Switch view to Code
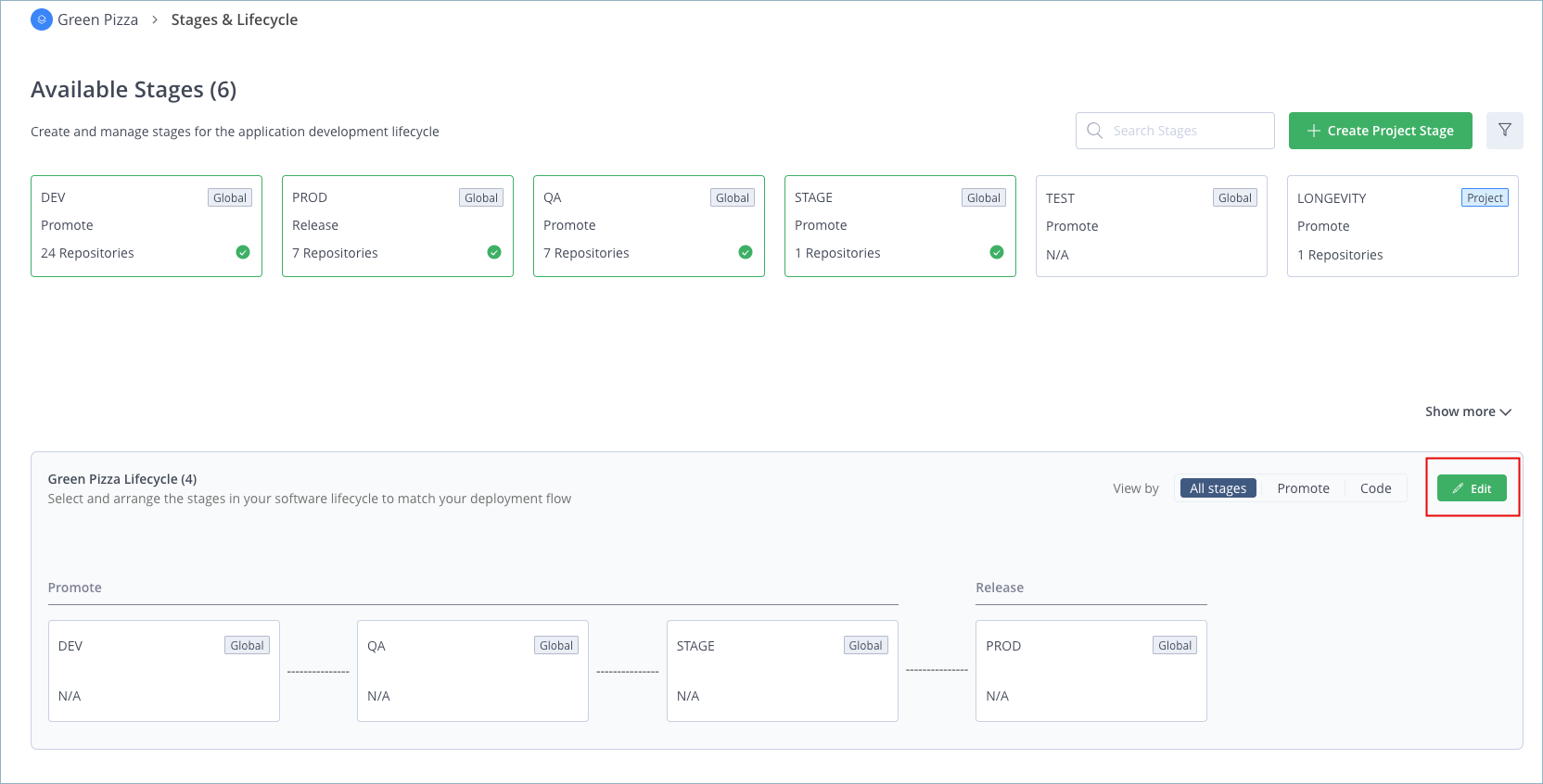 (x=1375, y=488)
